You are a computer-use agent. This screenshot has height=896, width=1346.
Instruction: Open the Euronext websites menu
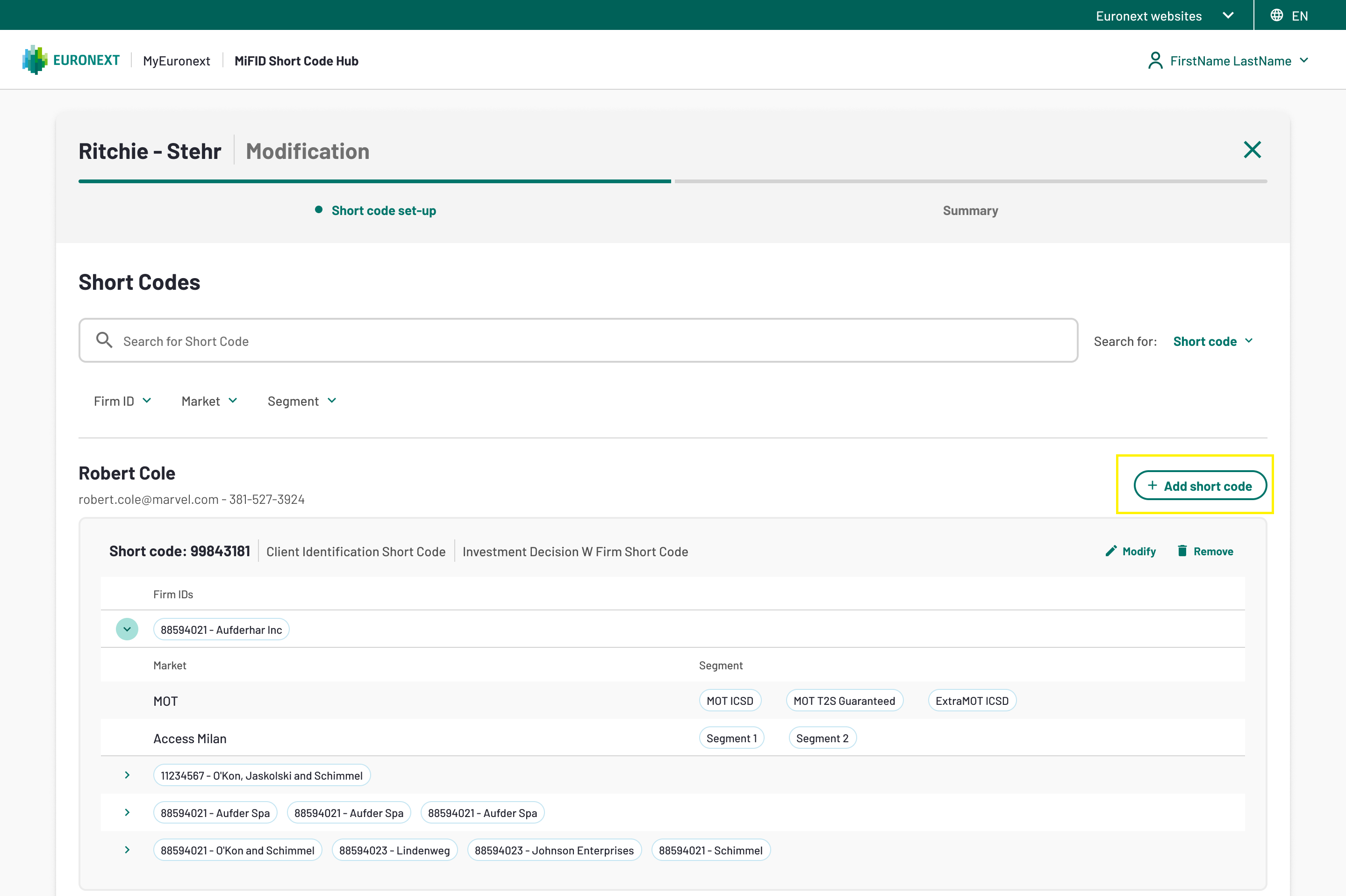[1163, 15]
